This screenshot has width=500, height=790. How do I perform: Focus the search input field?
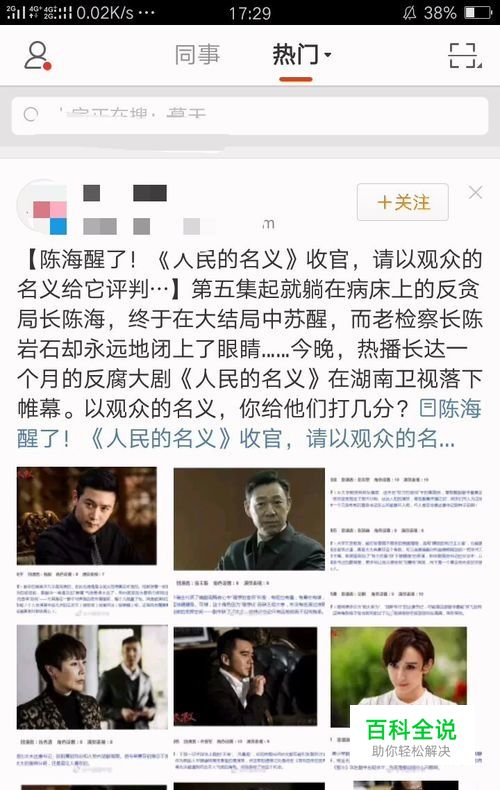250,115
